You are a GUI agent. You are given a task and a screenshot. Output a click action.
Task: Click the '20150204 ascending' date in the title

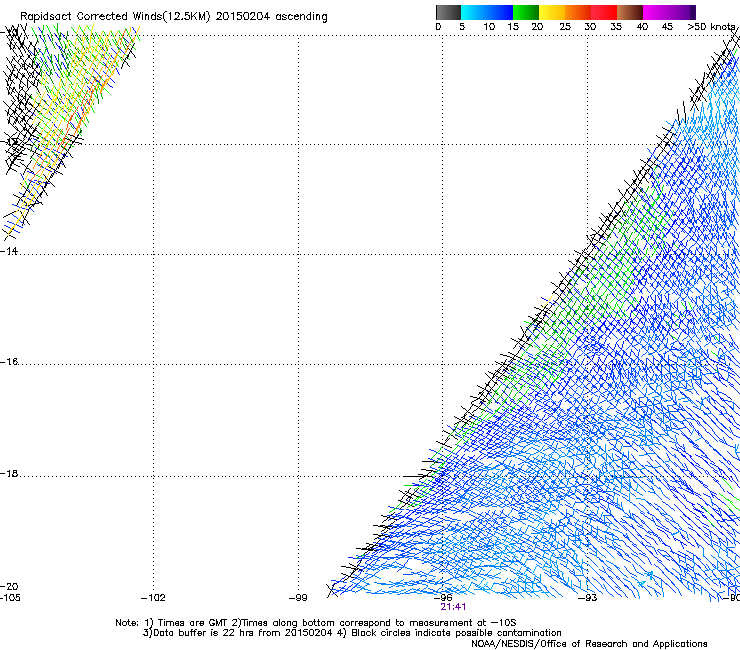(271, 17)
